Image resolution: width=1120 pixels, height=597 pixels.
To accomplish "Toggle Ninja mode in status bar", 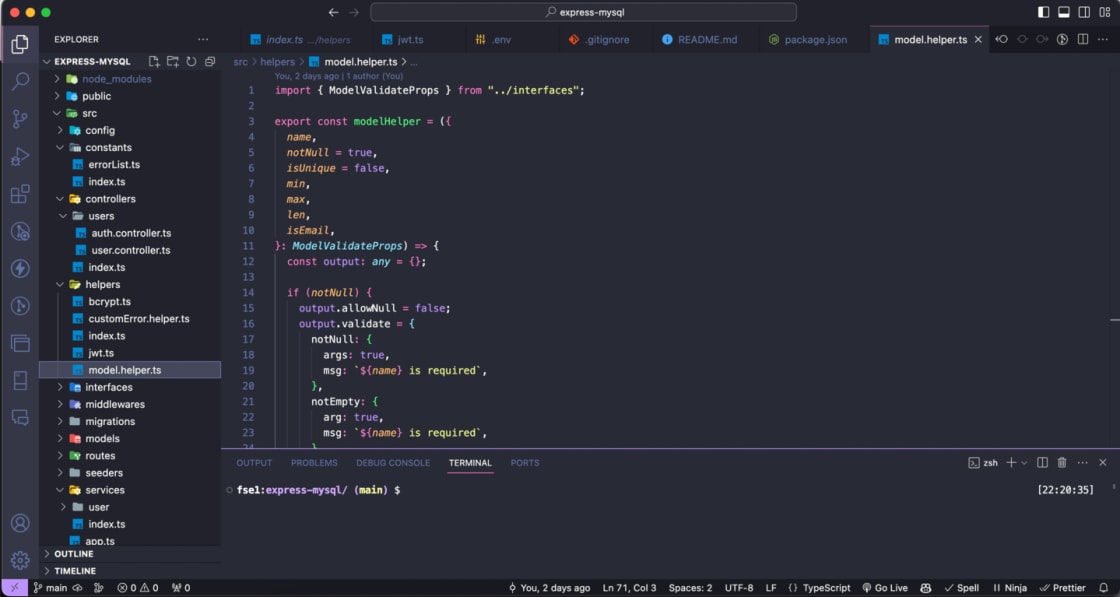I will pos(1010,588).
